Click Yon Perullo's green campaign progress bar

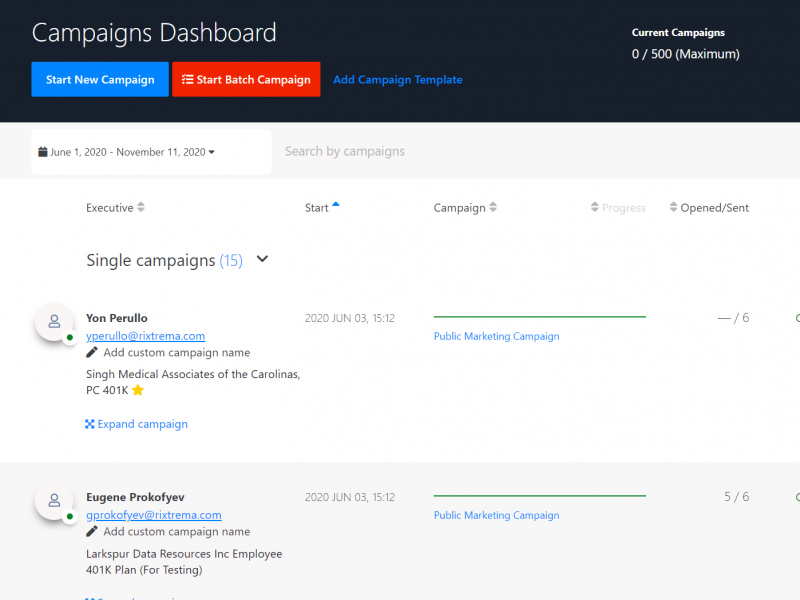coord(539,317)
